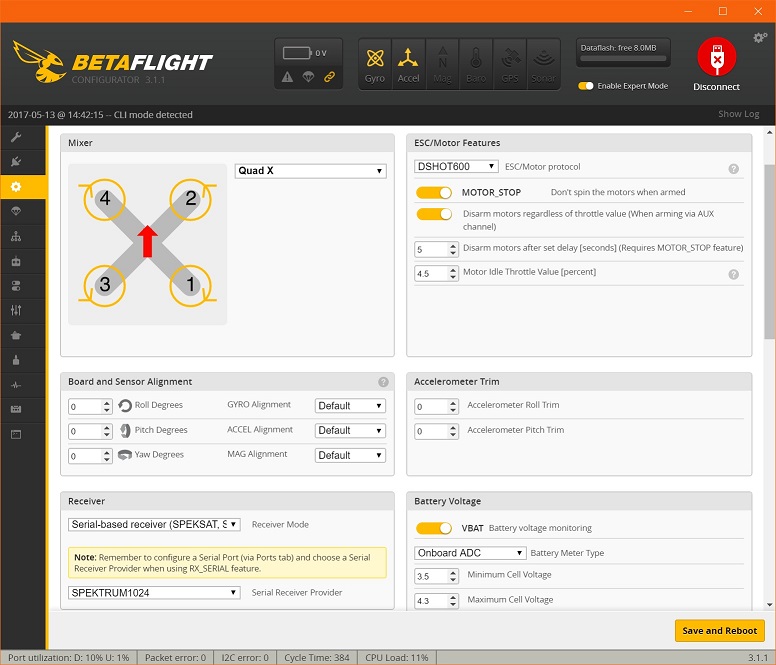Screen dimensions: 776x665
Task: Open help for ESC/Motor protocol
Action: (x=733, y=169)
